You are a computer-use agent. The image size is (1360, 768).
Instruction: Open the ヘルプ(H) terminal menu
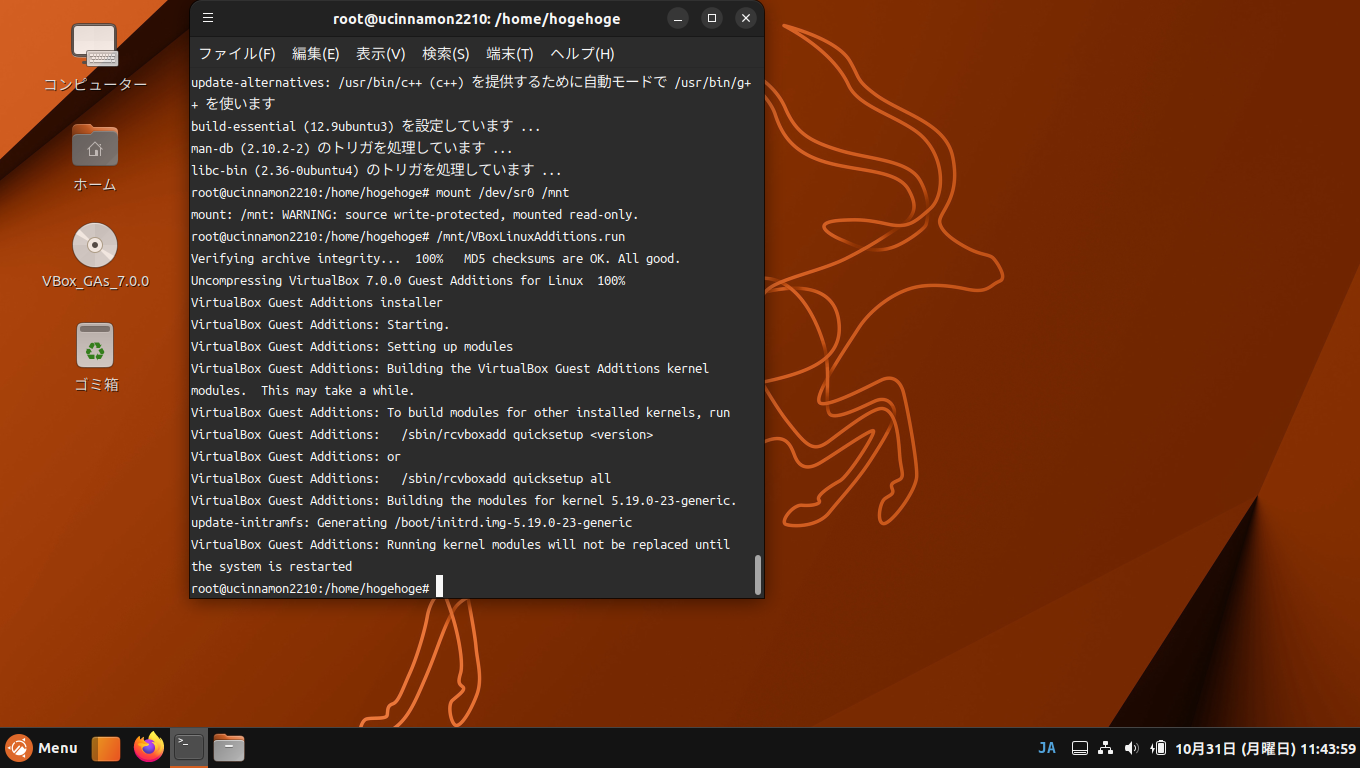click(x=583, y=54)
